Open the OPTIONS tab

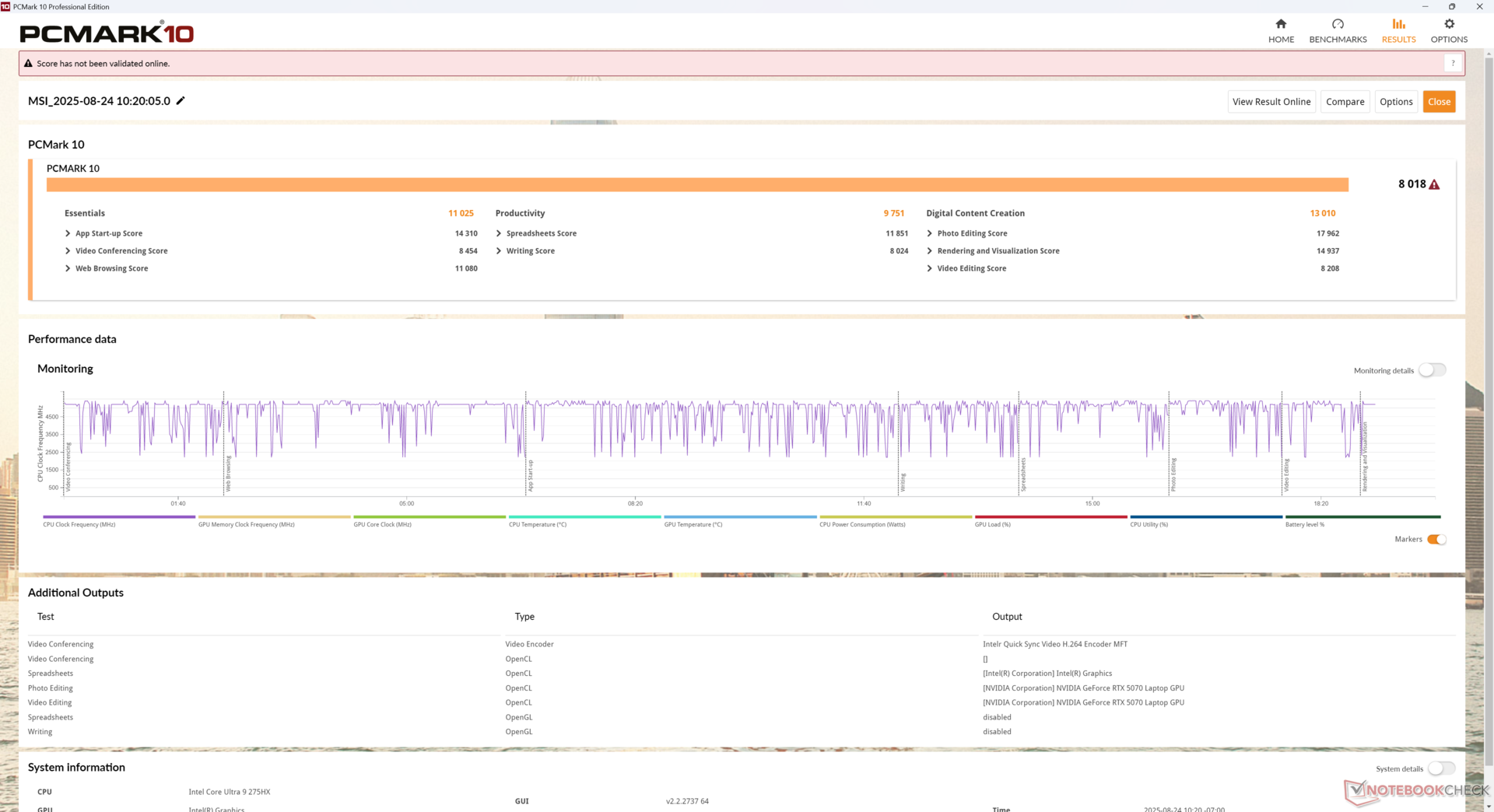tap(1449, 31)
